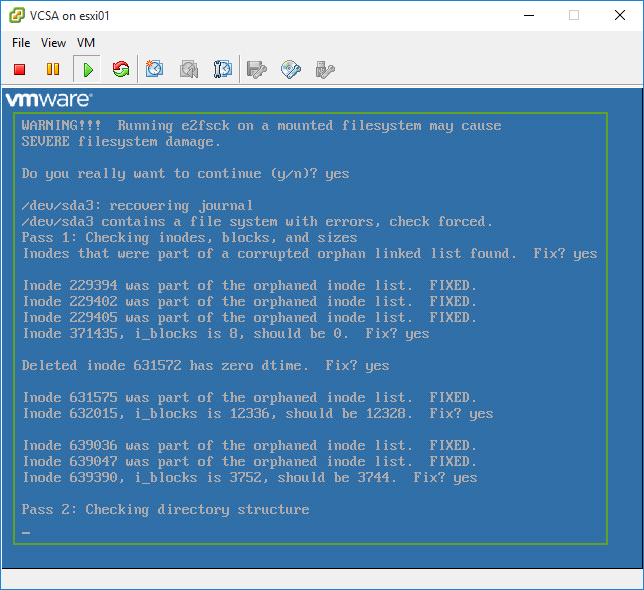Close the VCSA console window
The image size is (644, 590).
619,15
